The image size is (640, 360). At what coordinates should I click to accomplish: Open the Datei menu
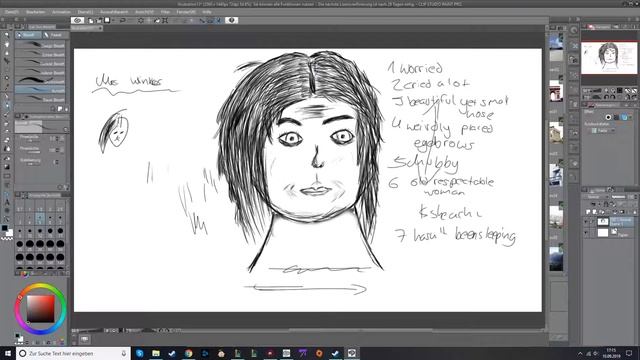click(x=11, y=12)
